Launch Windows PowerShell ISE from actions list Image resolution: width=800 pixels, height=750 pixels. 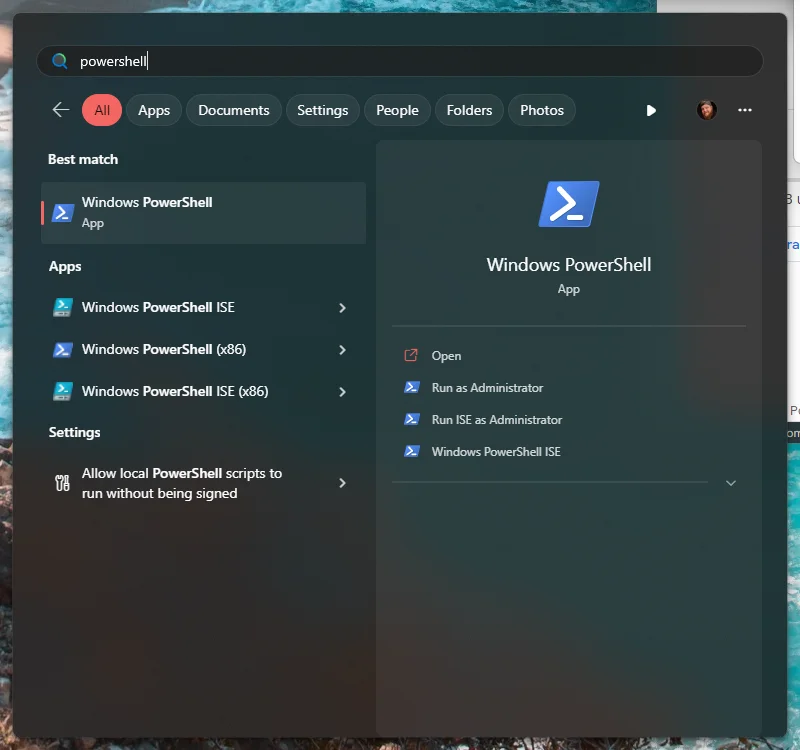click(x=496, y=452)
